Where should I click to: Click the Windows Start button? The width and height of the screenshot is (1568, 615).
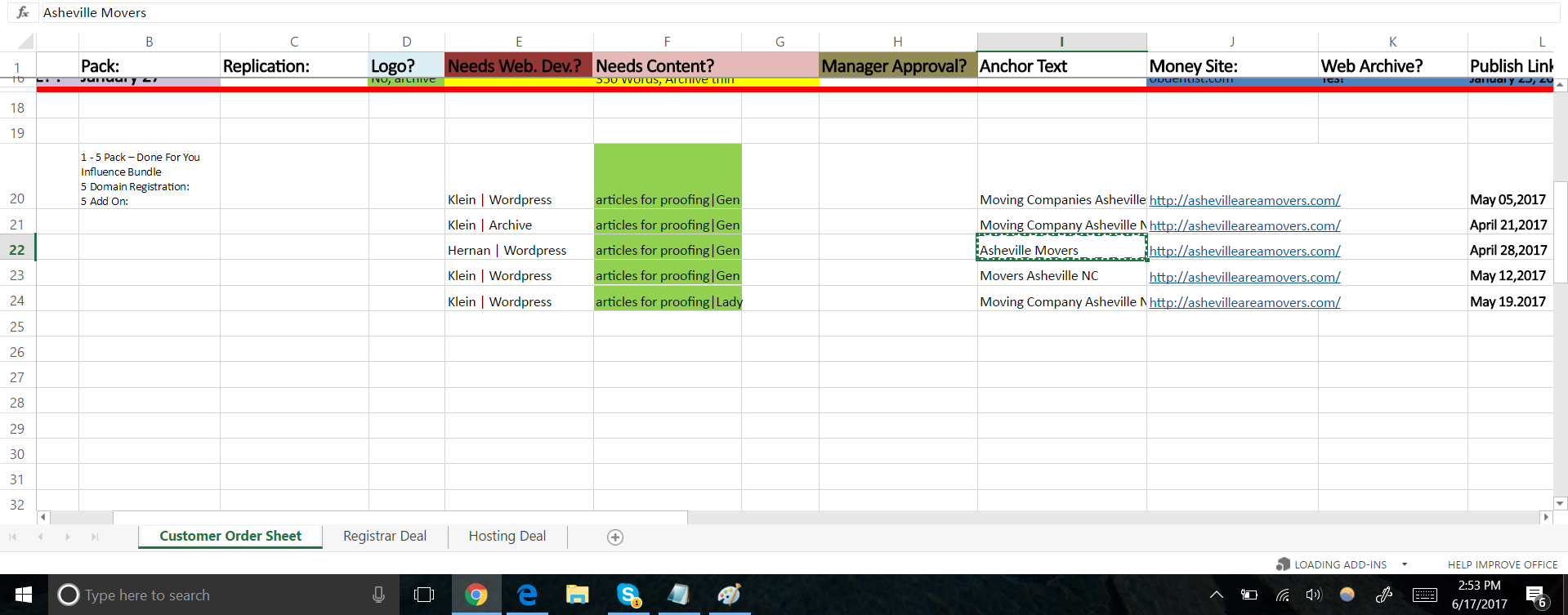(24, 595)
